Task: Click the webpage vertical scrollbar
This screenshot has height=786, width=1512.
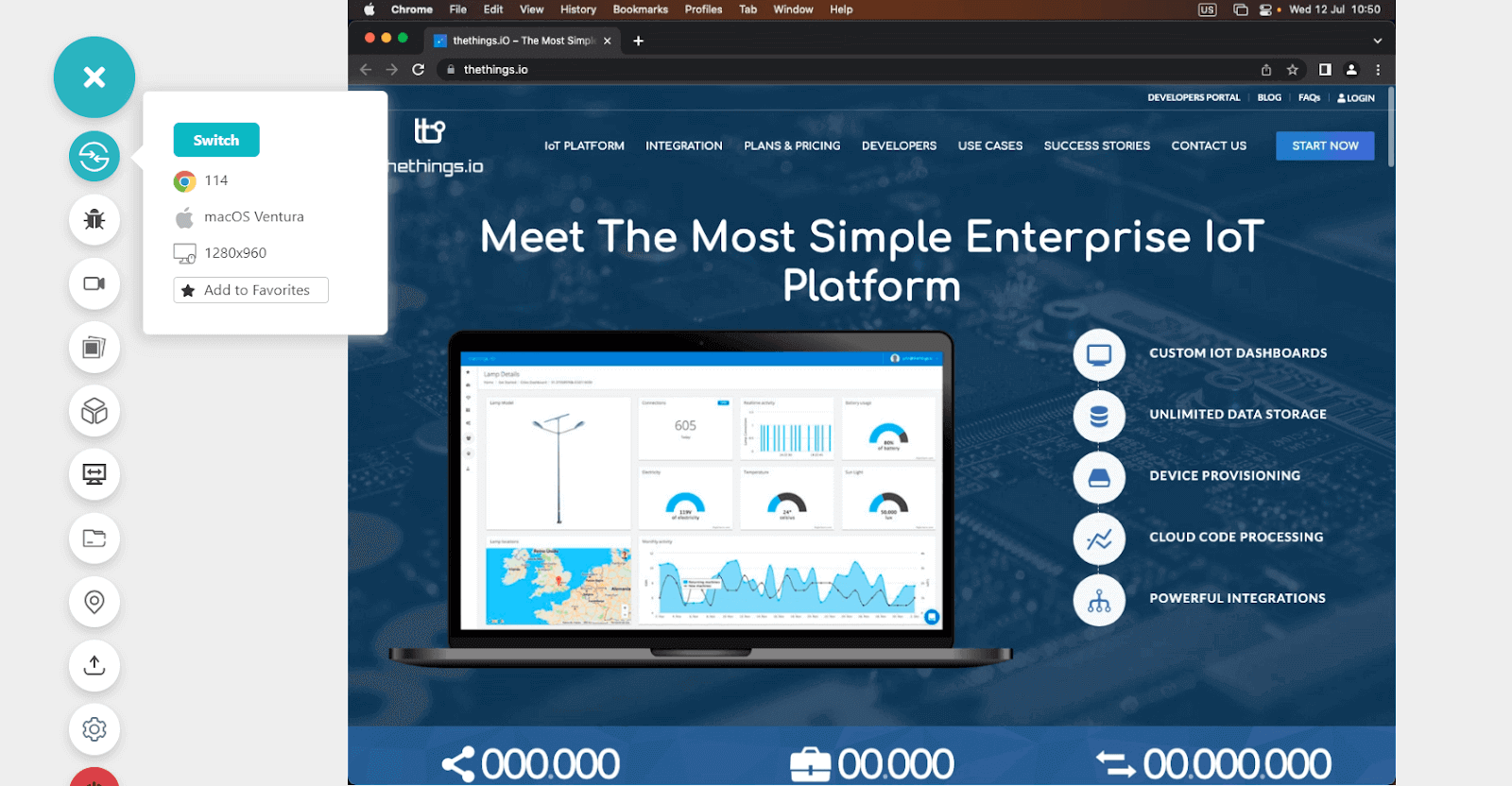Action: click(x=1391, y=128)
